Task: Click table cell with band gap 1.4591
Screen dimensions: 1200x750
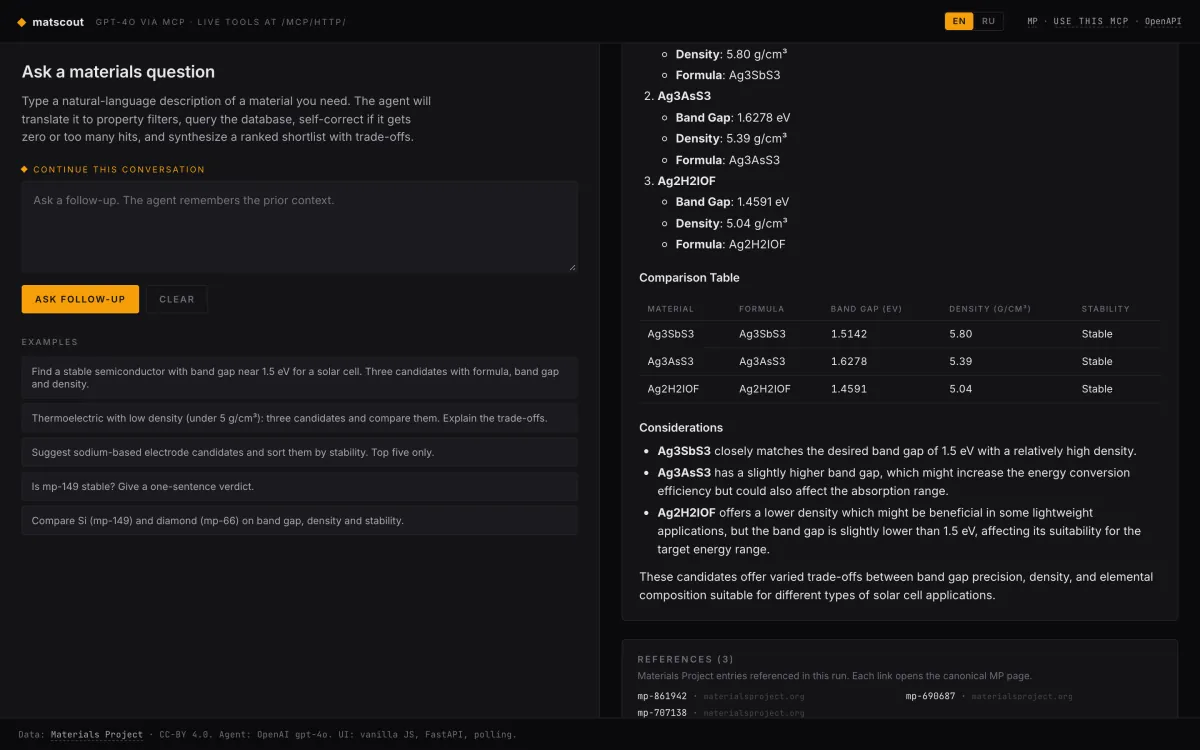Action: point(849,389)
